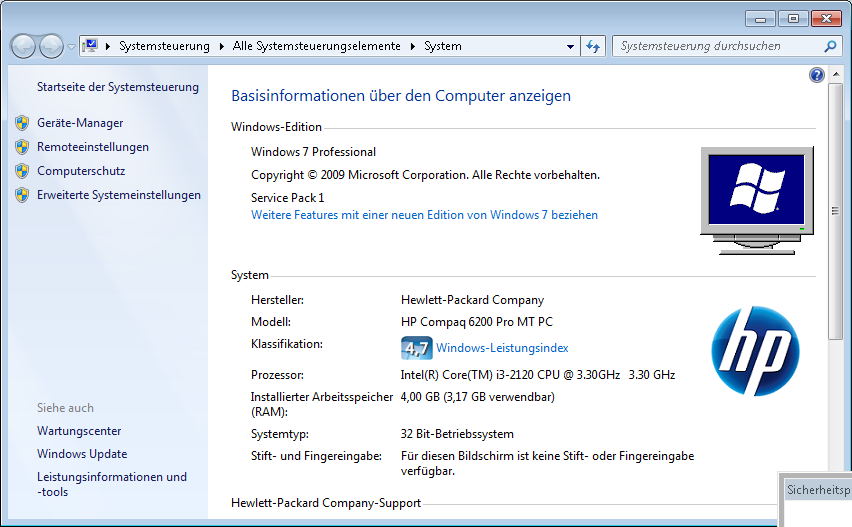
Task: Click HP Compaq 6200 Pro MT PC value
Action: [477, 322]
